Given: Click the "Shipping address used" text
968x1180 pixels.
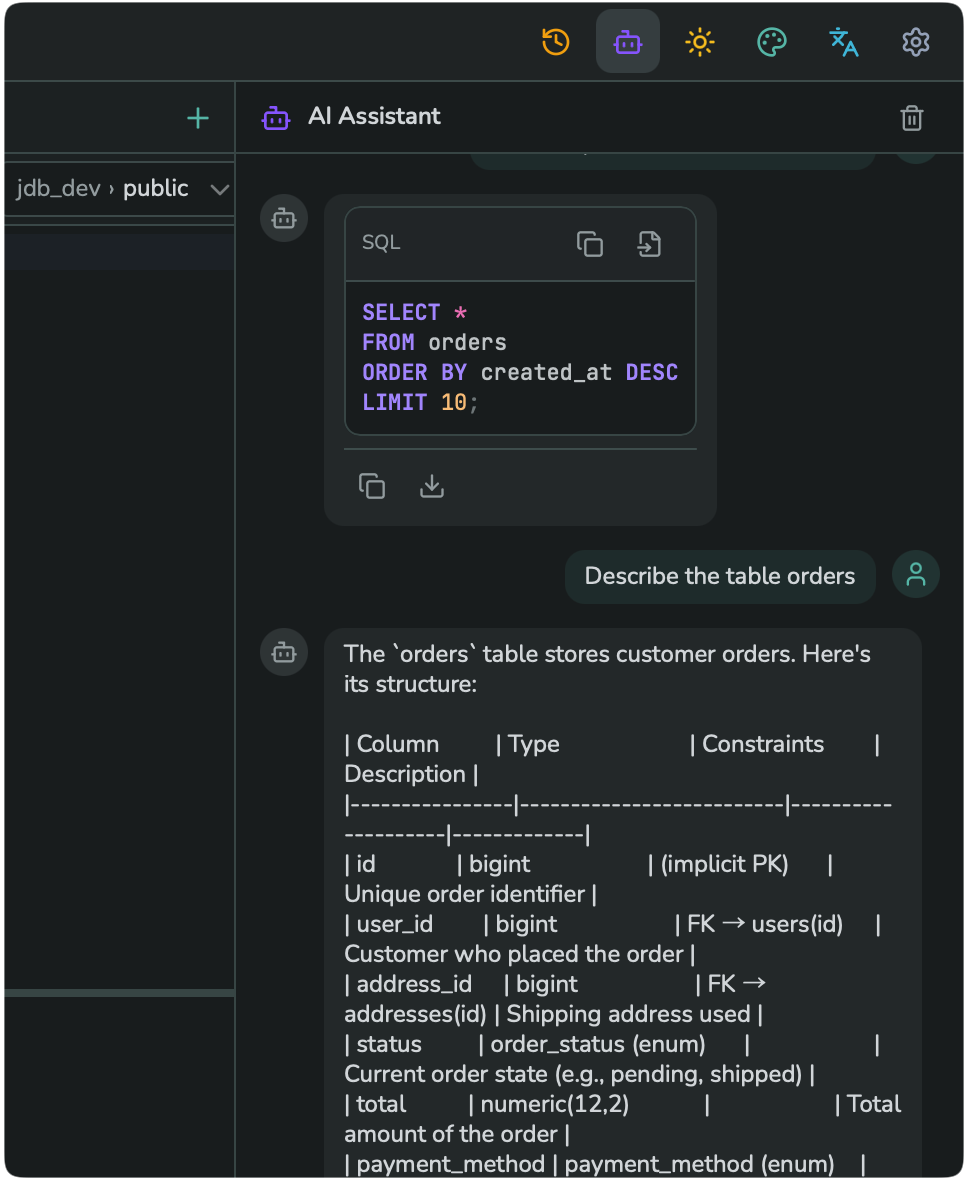Looking at the screenshot, I should tap(629, 1014).
